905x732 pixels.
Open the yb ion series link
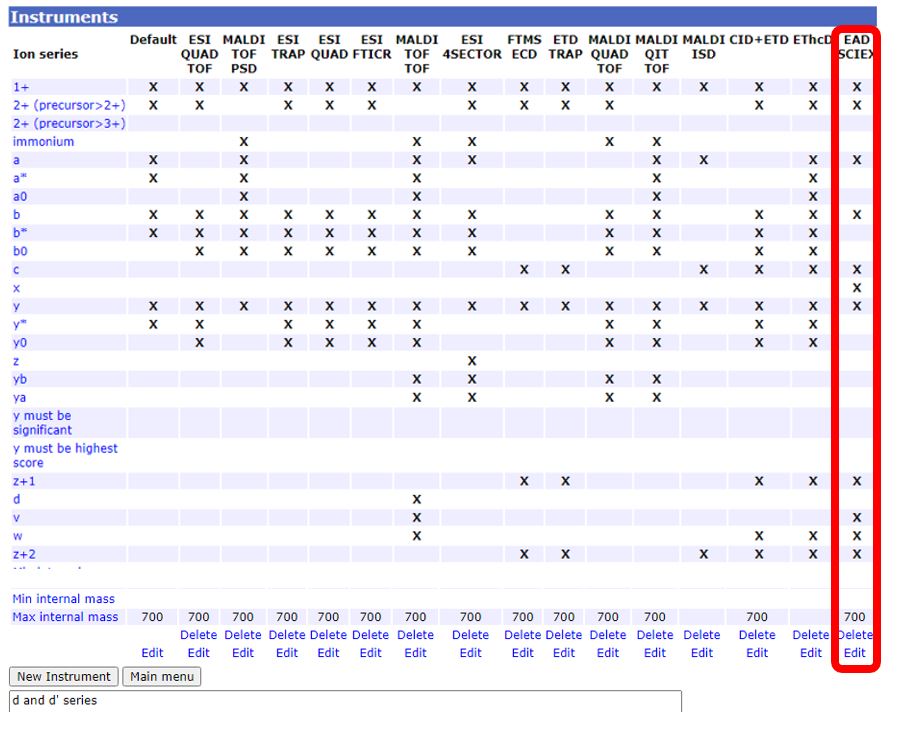pyautogui.click(x=20, y=379)
